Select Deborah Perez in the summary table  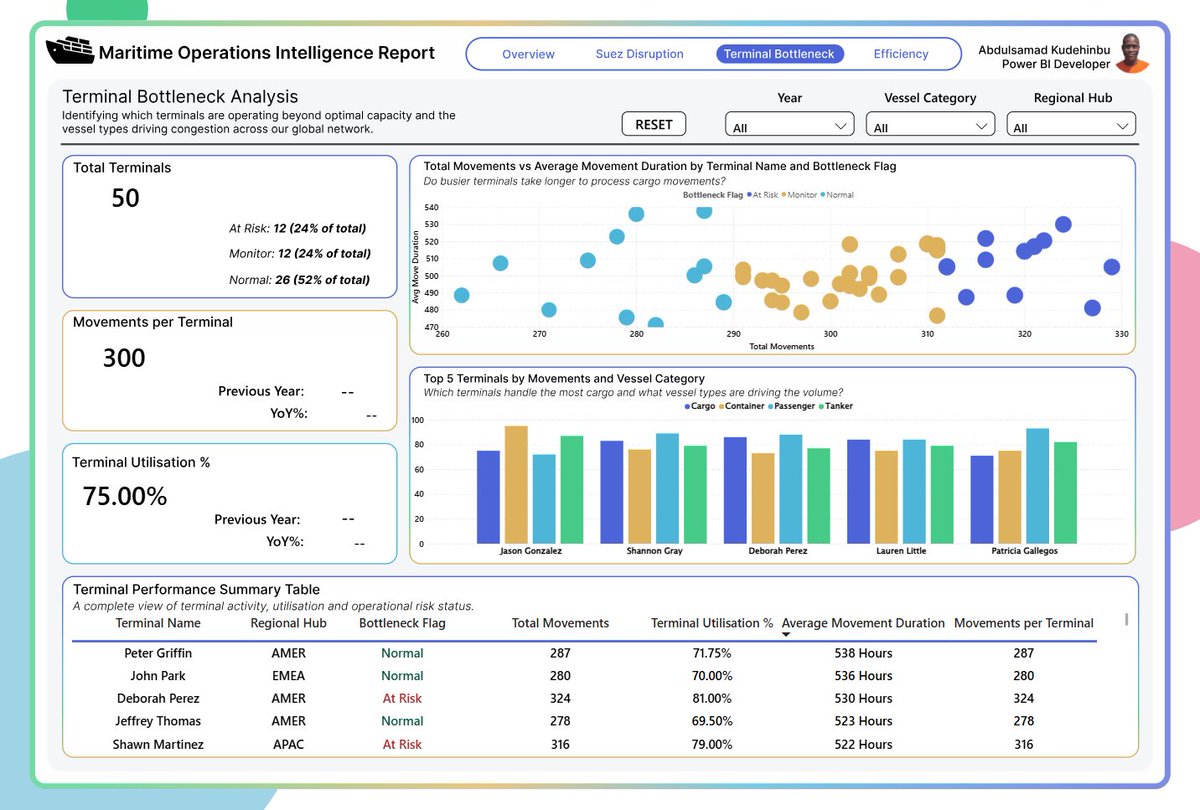point(158,699)
